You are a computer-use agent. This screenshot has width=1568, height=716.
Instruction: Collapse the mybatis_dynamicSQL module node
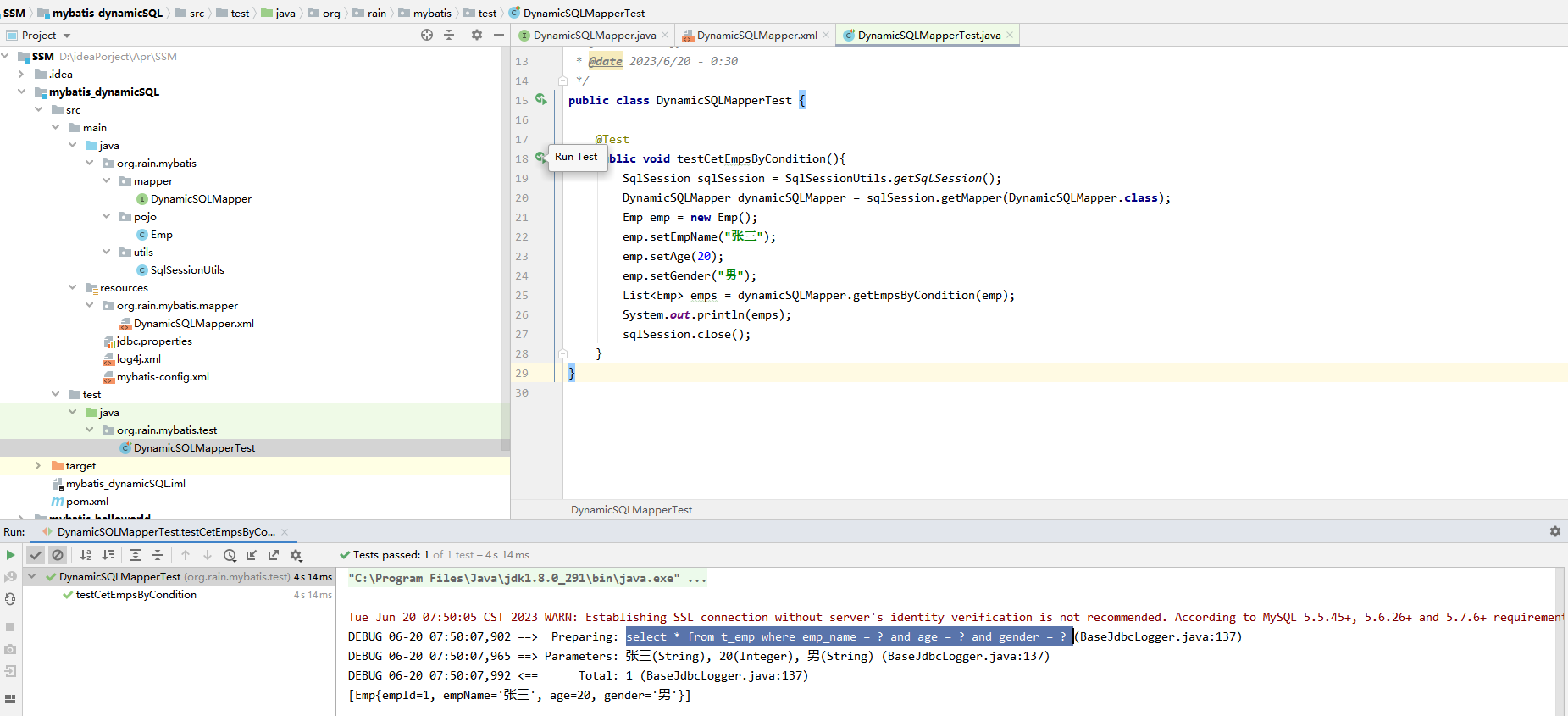pyautogui.click(x=22, y=92)
